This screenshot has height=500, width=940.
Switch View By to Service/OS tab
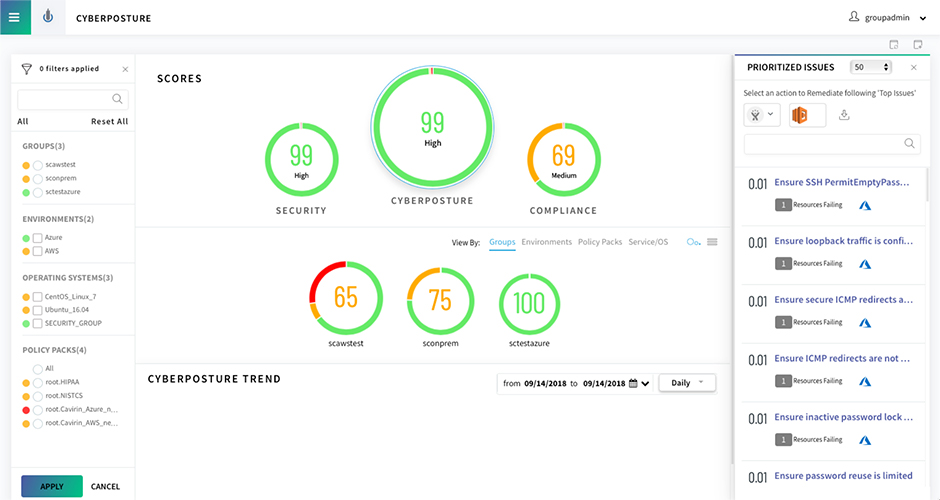pyautogui.click(x=648, y=242)
